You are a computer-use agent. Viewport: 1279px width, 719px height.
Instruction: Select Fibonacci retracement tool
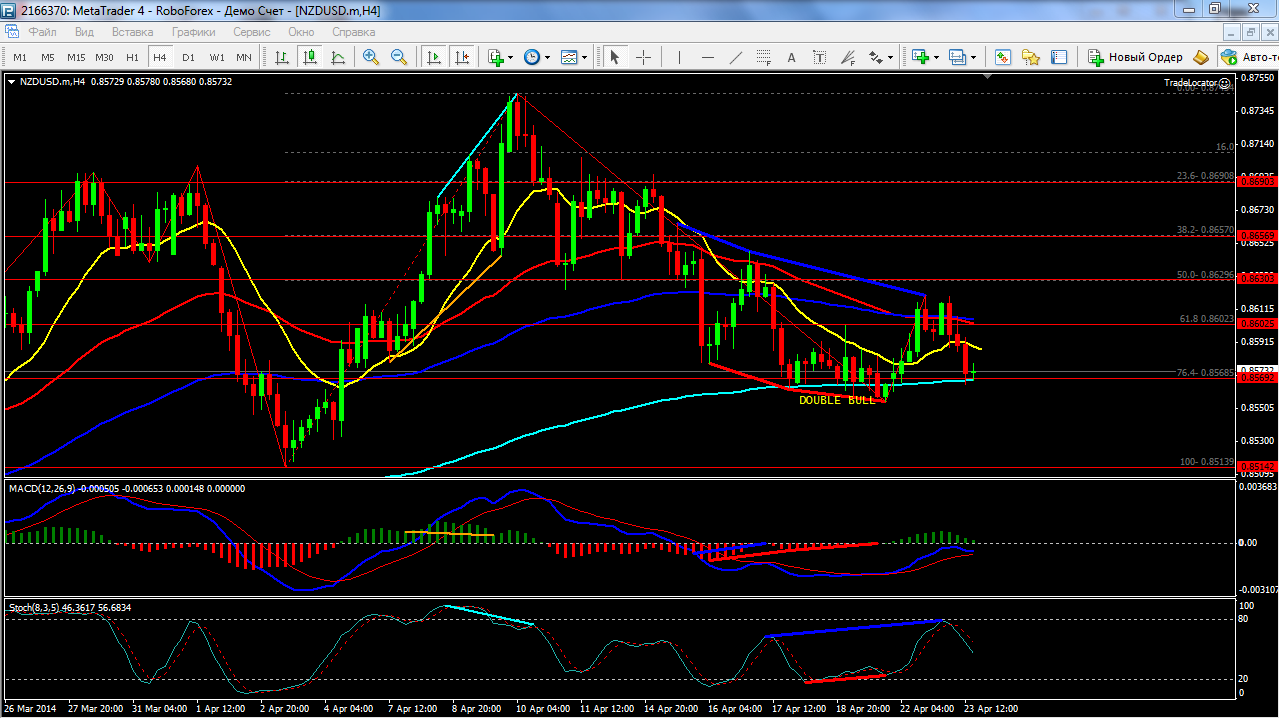tap(764, 57)
